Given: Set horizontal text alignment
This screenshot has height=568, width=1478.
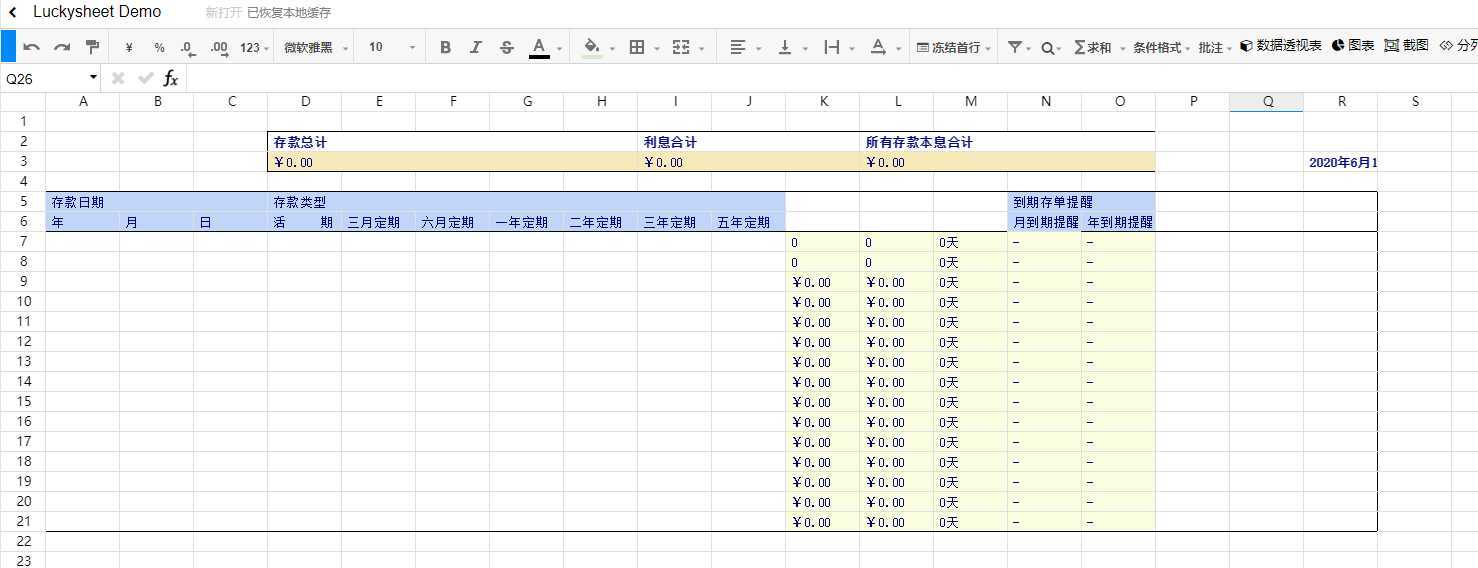Looking at the screenshot, I should pyautogui.click(x=738, y=47).
